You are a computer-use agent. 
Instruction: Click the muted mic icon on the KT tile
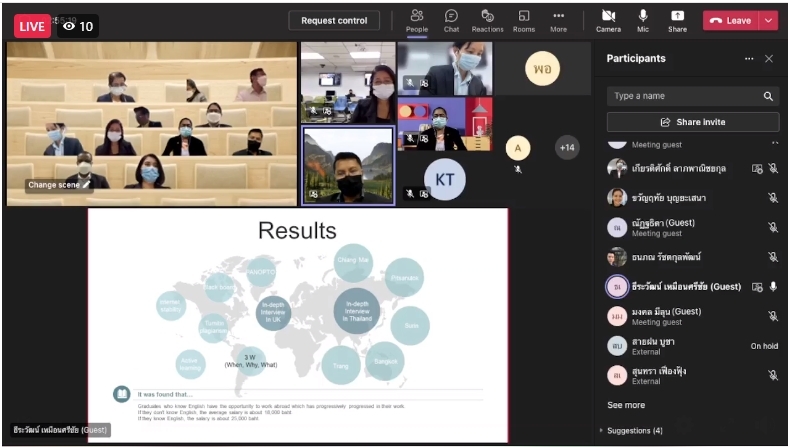point(410,193)
